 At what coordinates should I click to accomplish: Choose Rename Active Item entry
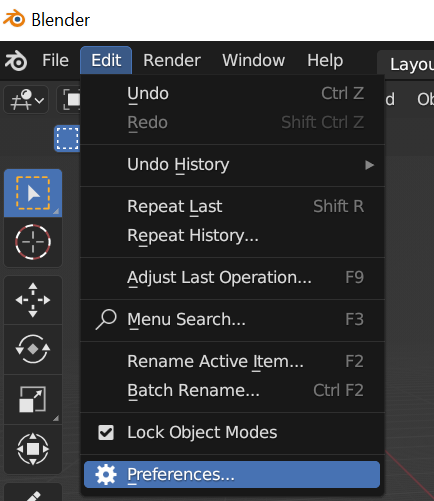click(x=232, y=361)
